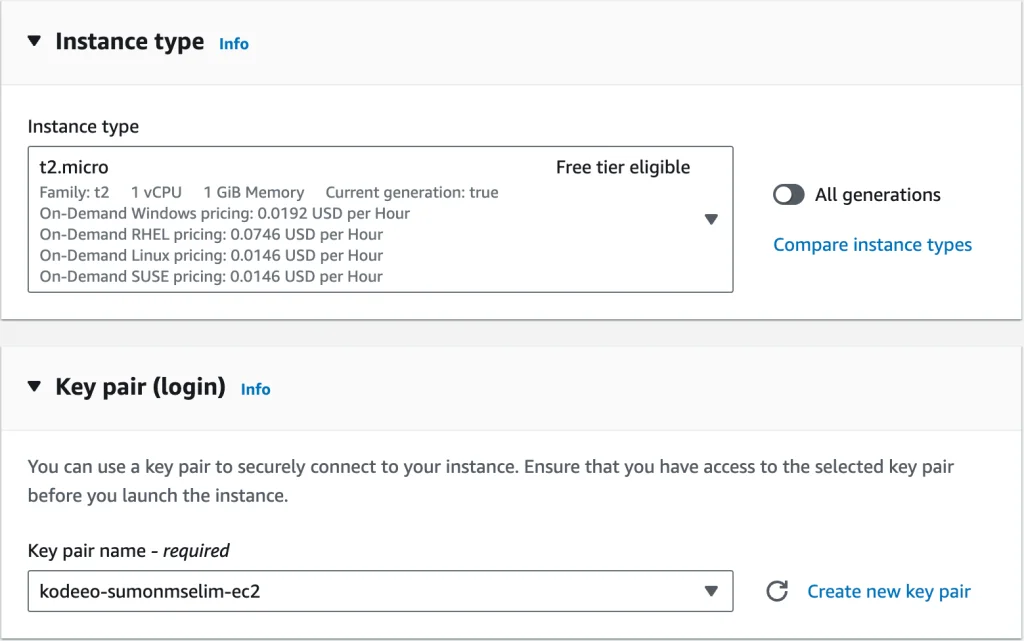Open Create new key pair
The width and height of the screenshot is (1024, 641).
pos(888,591)
